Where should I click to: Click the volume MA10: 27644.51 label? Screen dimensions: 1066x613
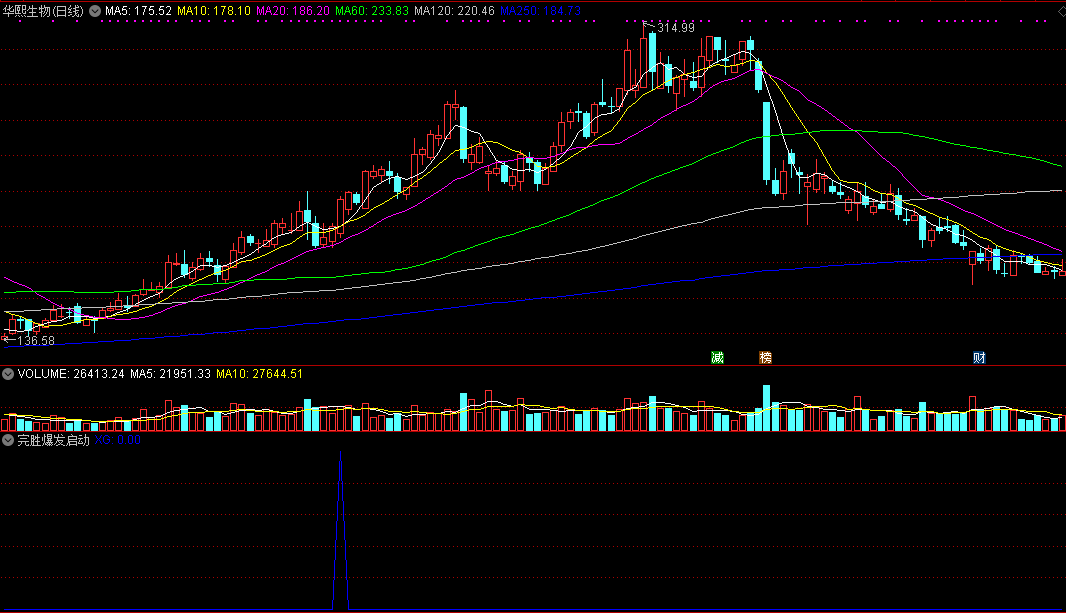point(259,374)
